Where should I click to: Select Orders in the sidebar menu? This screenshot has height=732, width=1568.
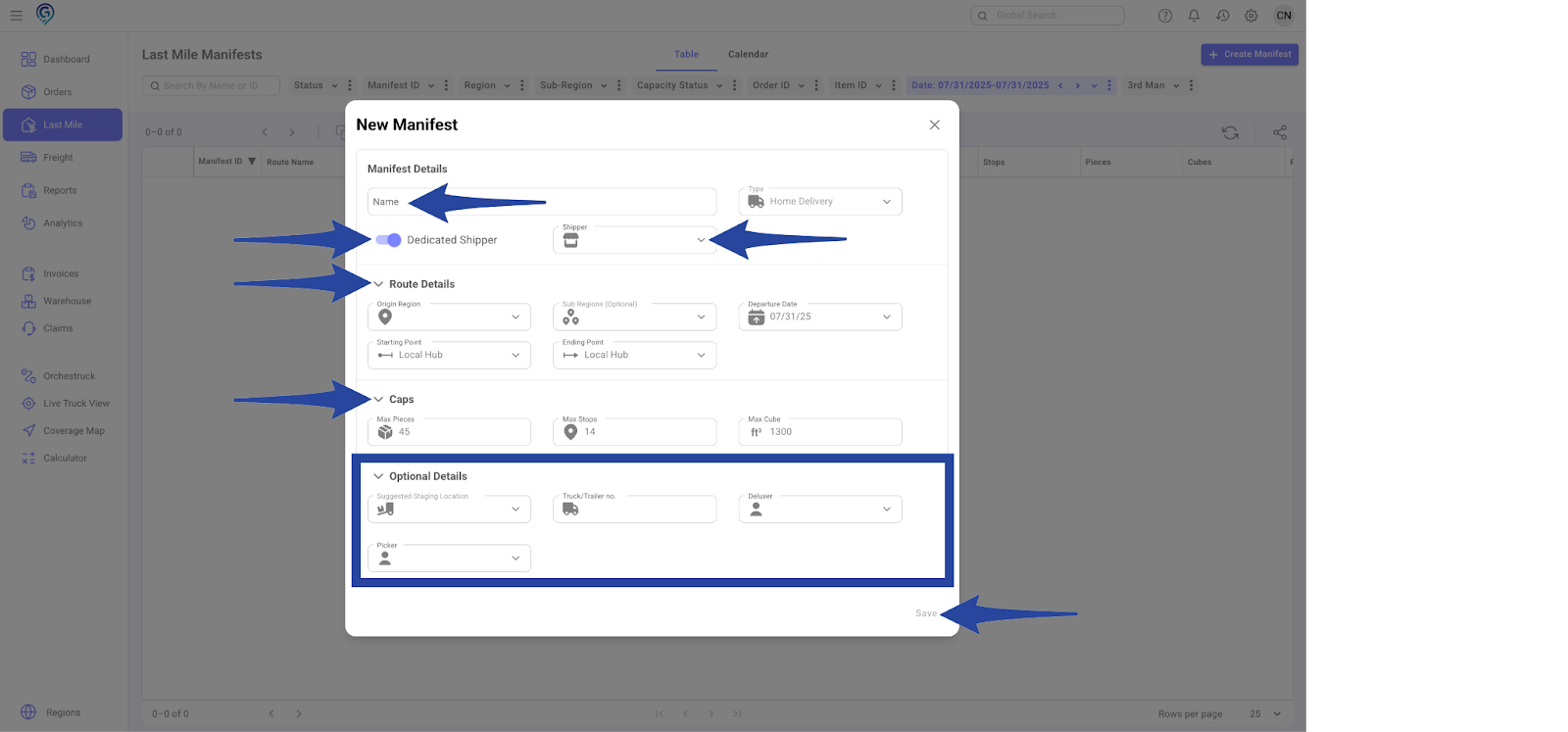pos(57,92)
